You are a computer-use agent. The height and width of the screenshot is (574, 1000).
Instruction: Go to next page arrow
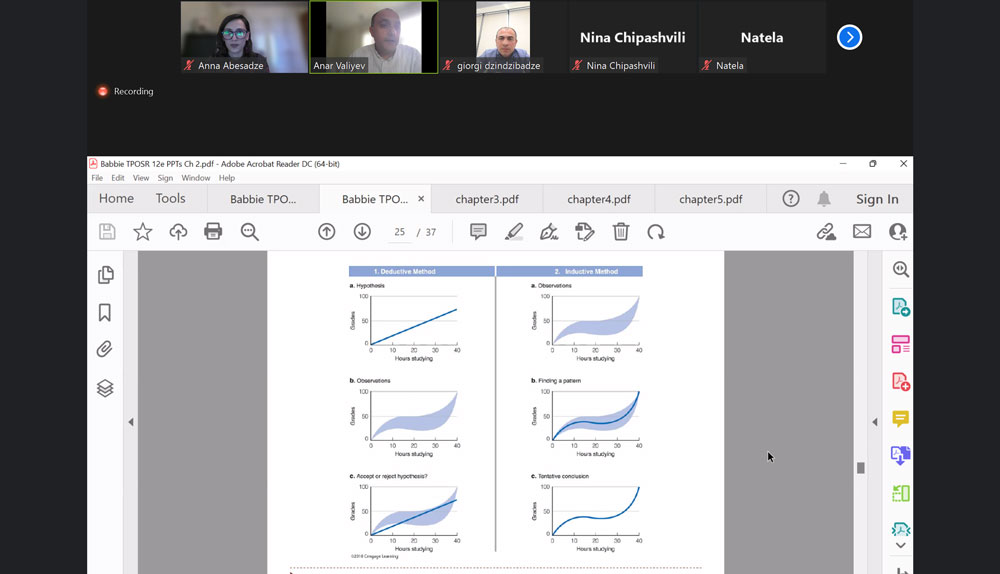tap(362, 232)
